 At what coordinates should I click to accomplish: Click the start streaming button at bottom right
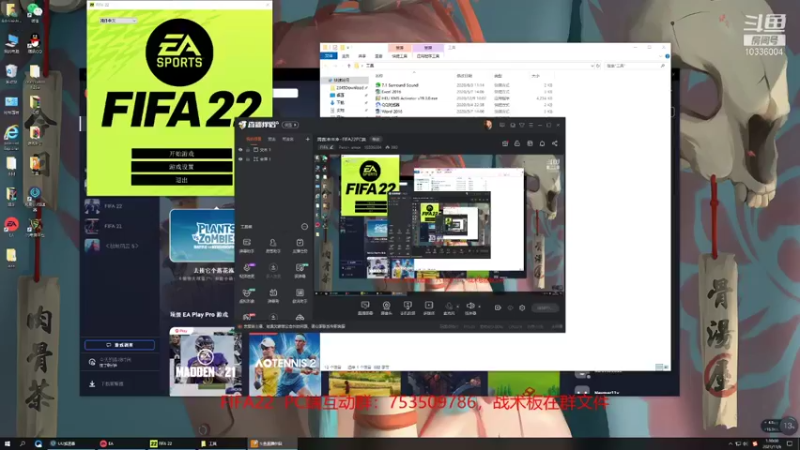click(544, 308)
